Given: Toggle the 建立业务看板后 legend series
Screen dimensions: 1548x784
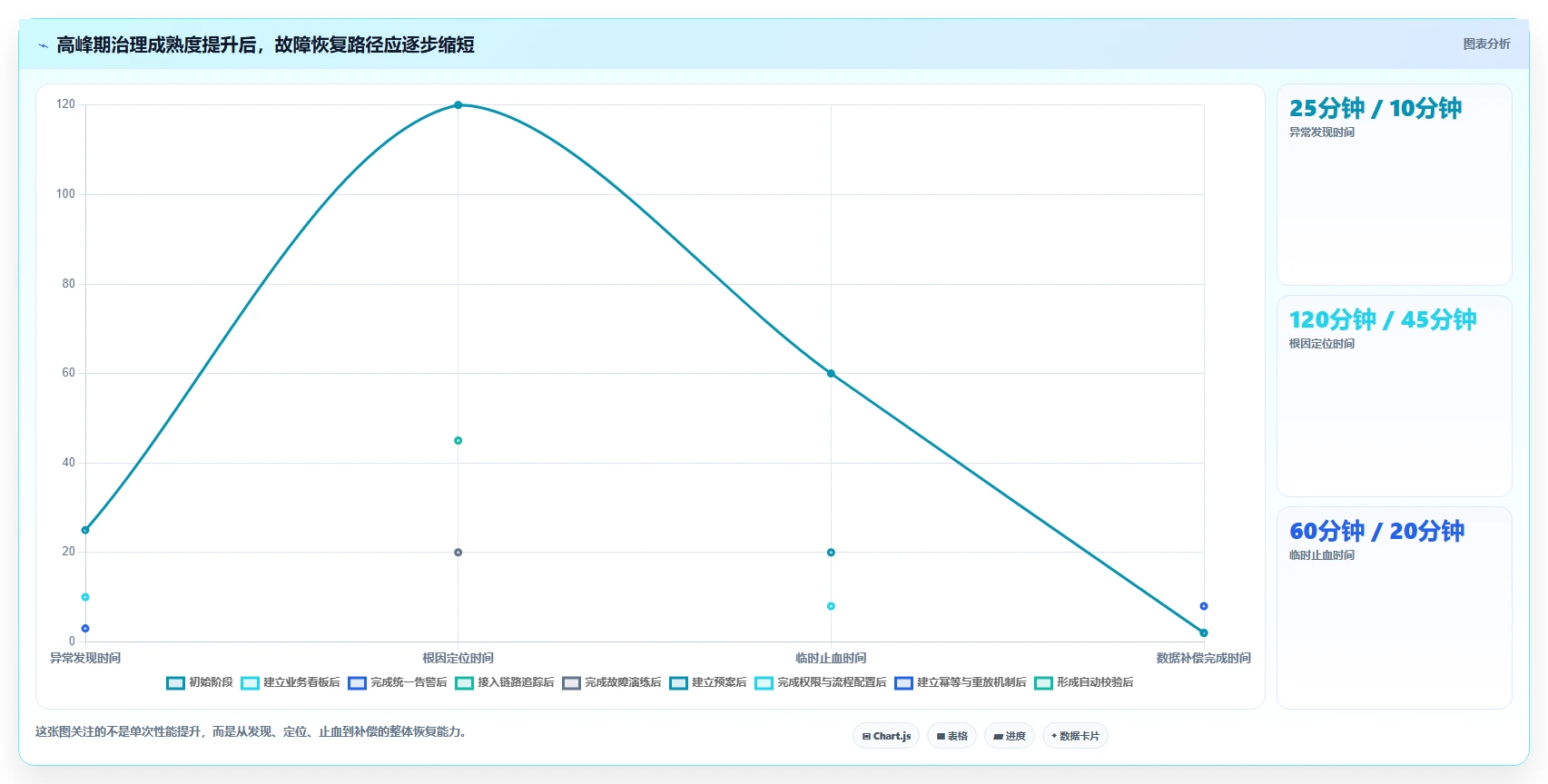Looking at the screenshot, I should [291, 682].
